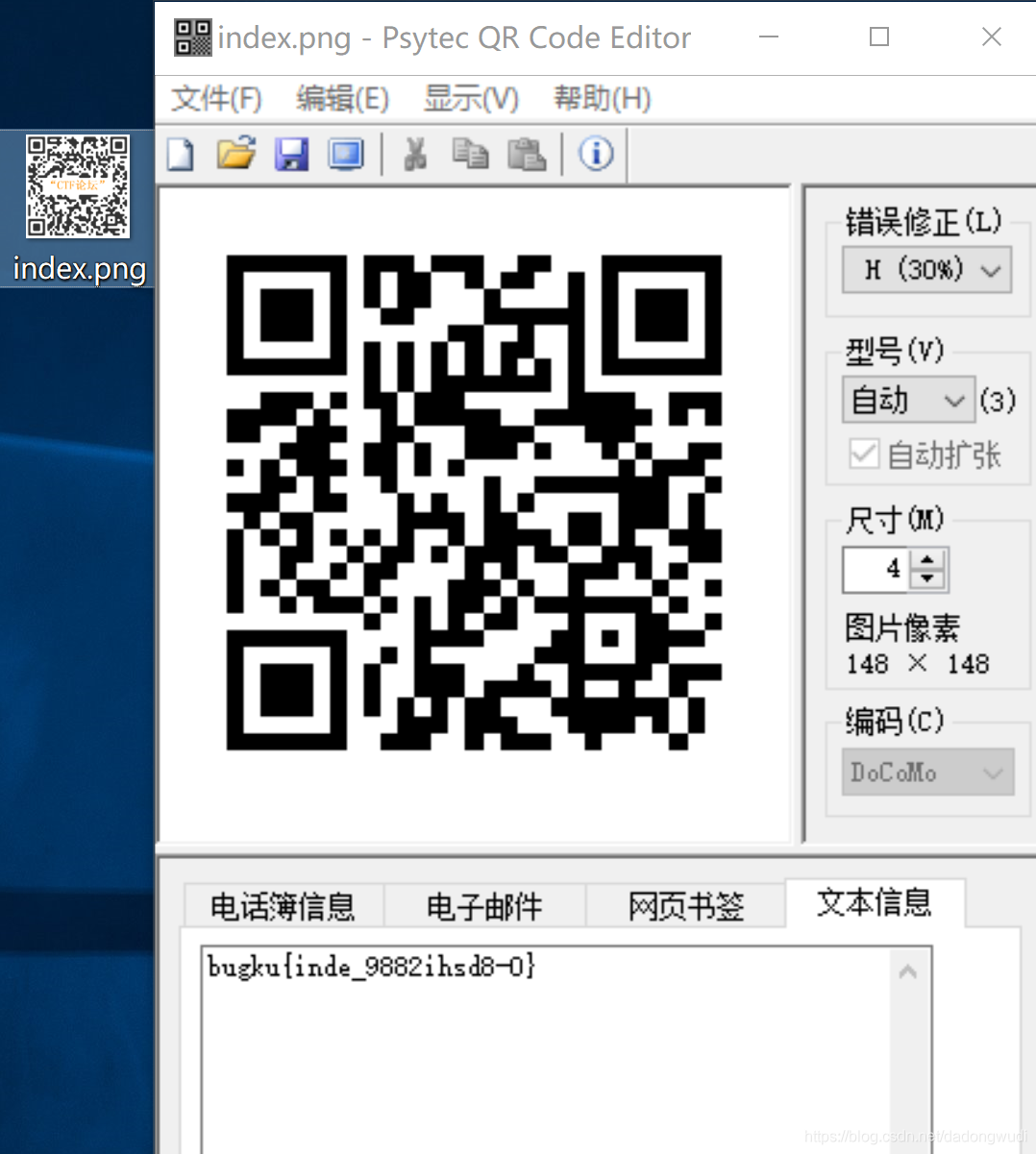1036x1154 pixels.
Task: Click the 错误修正(L) label
Action: point(924,222)
